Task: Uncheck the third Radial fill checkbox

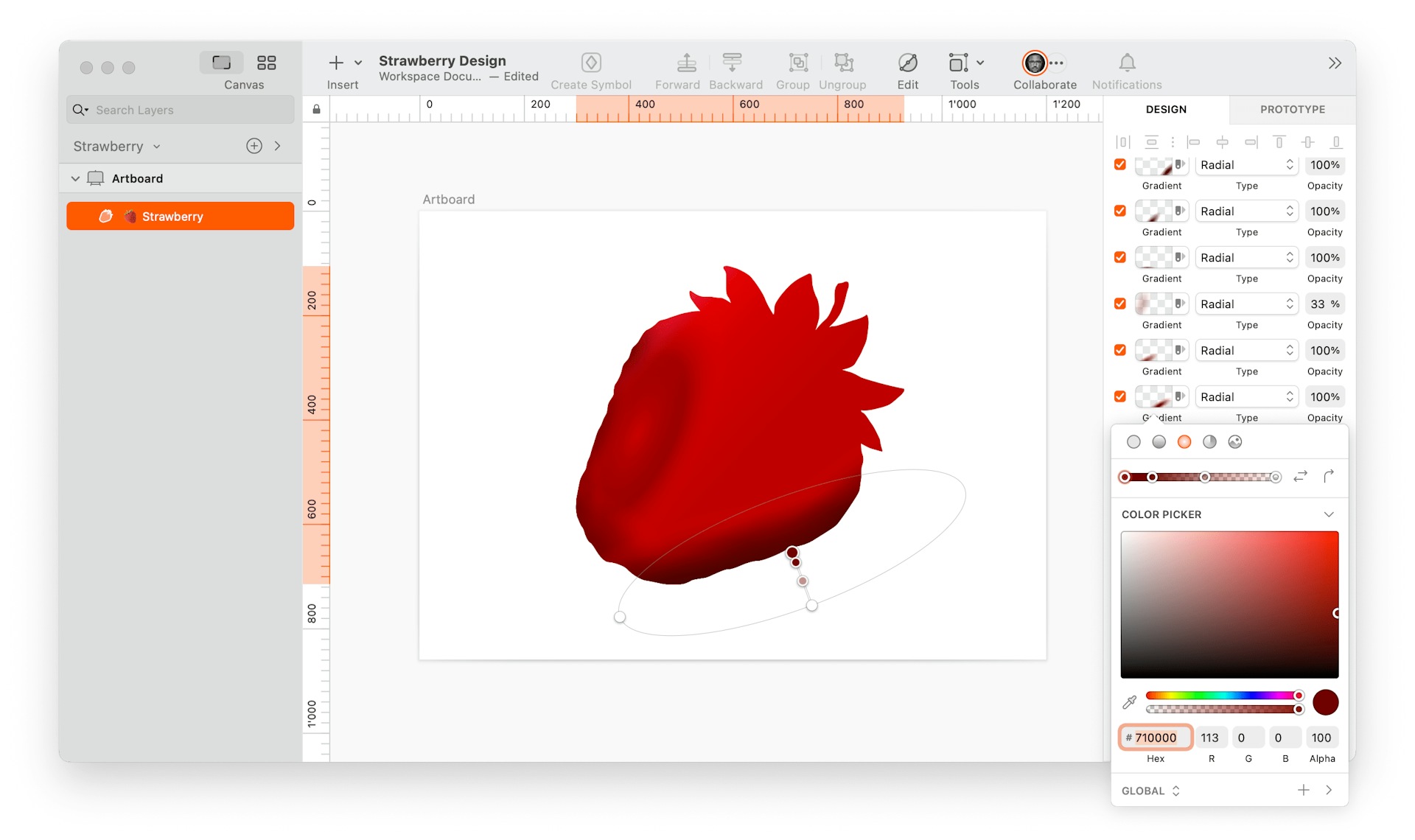Action: click(x=1120, y=257)
